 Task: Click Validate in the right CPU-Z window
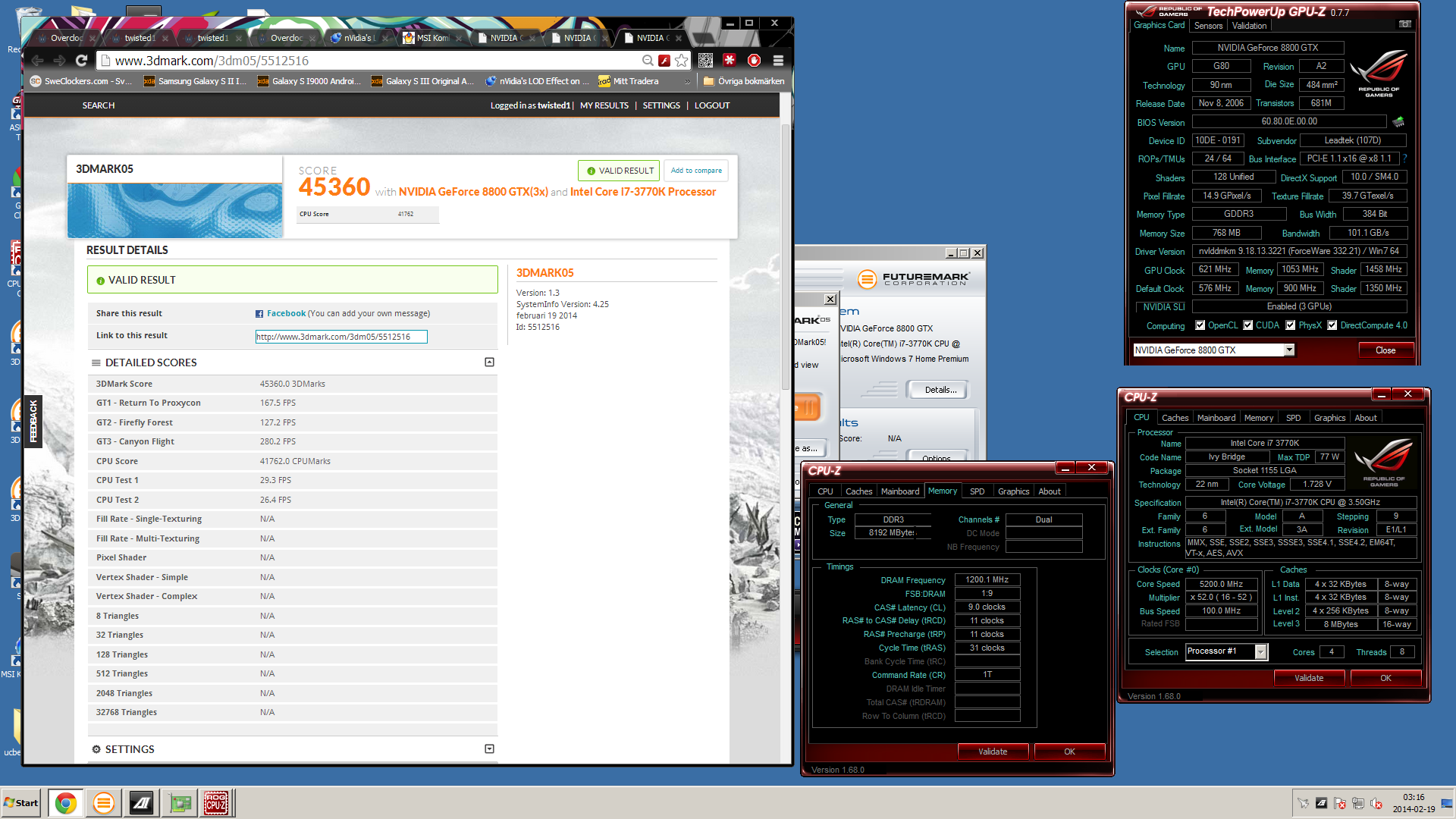click(1309, 678)
